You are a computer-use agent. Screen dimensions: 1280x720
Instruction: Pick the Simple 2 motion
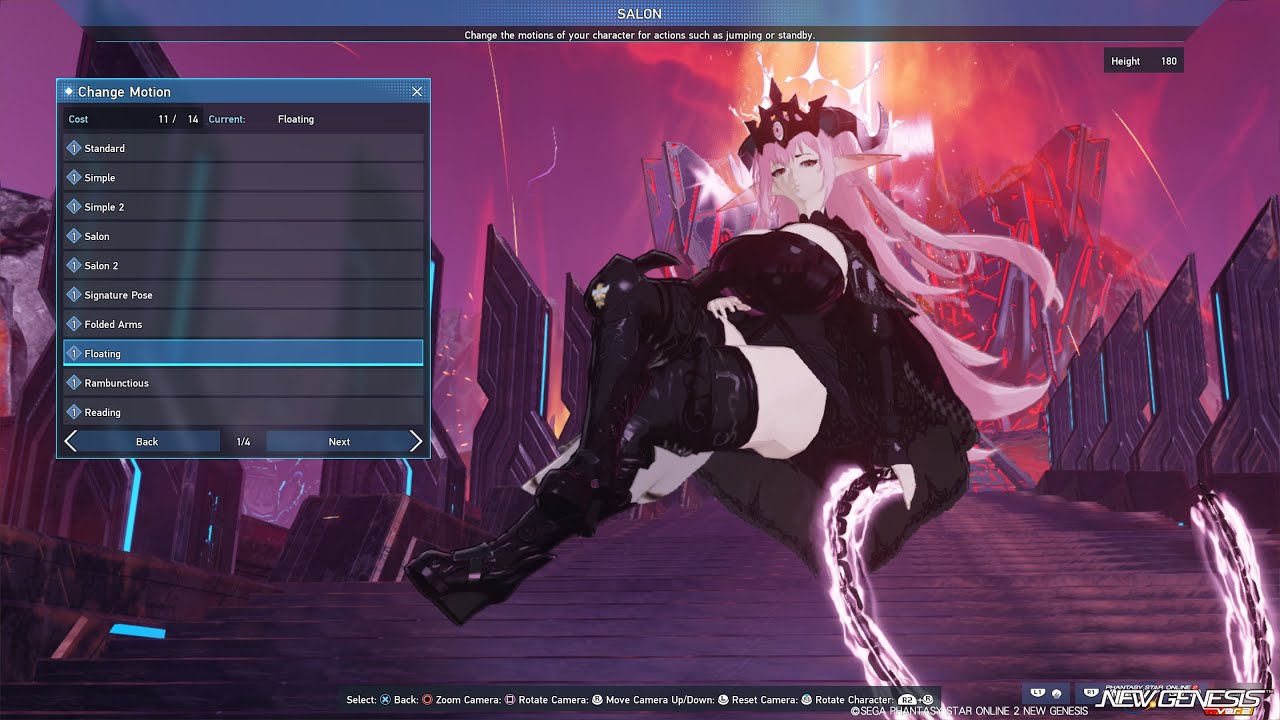click(243, 207)
